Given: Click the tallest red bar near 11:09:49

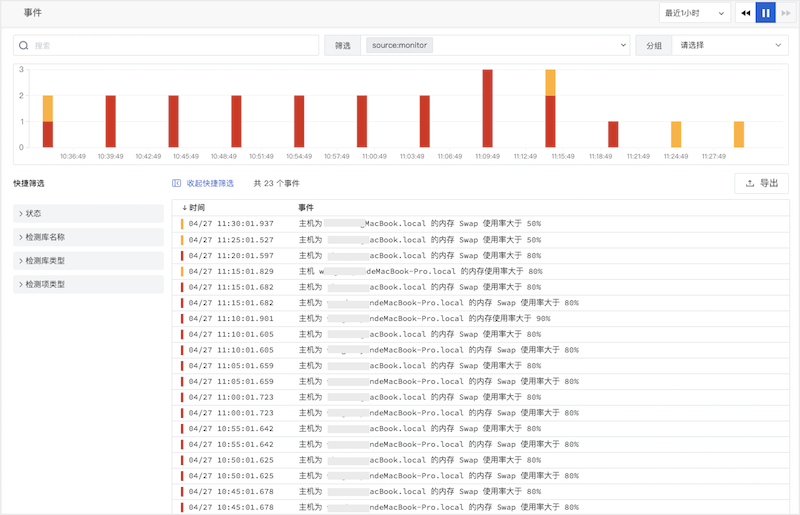Looking at the screenshot, I should tap(488, 108).
